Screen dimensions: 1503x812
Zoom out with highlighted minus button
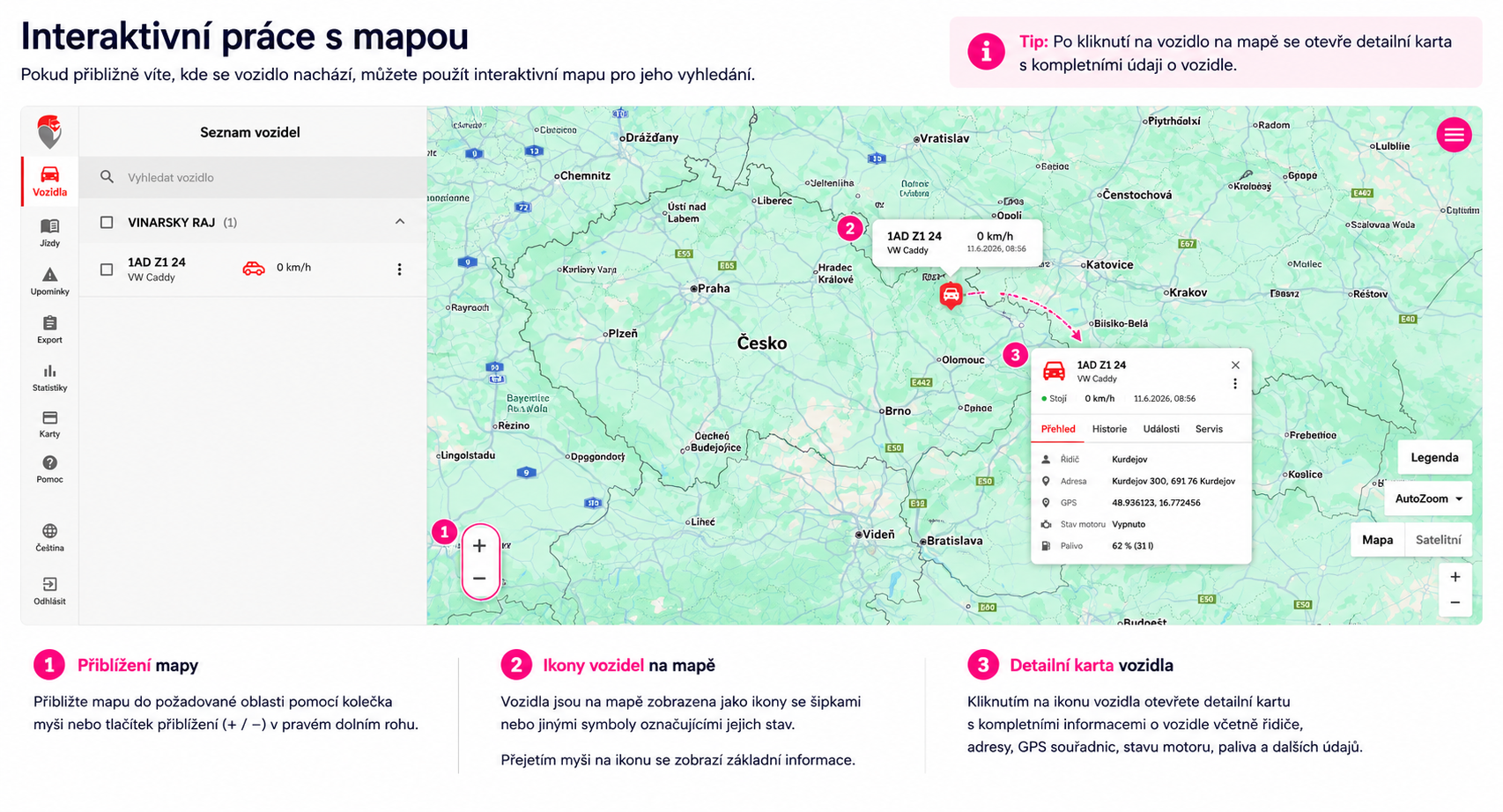tap(479, 579)
